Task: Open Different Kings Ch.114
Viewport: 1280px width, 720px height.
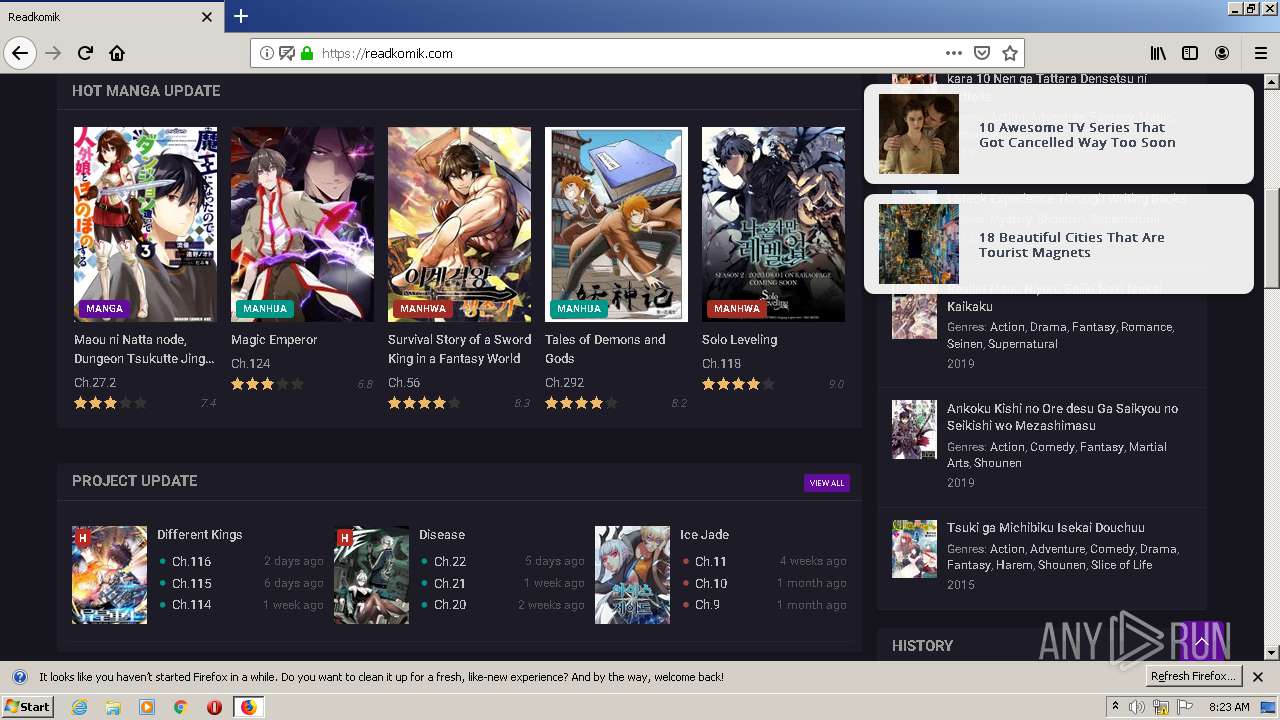Action: click(191, 605)
